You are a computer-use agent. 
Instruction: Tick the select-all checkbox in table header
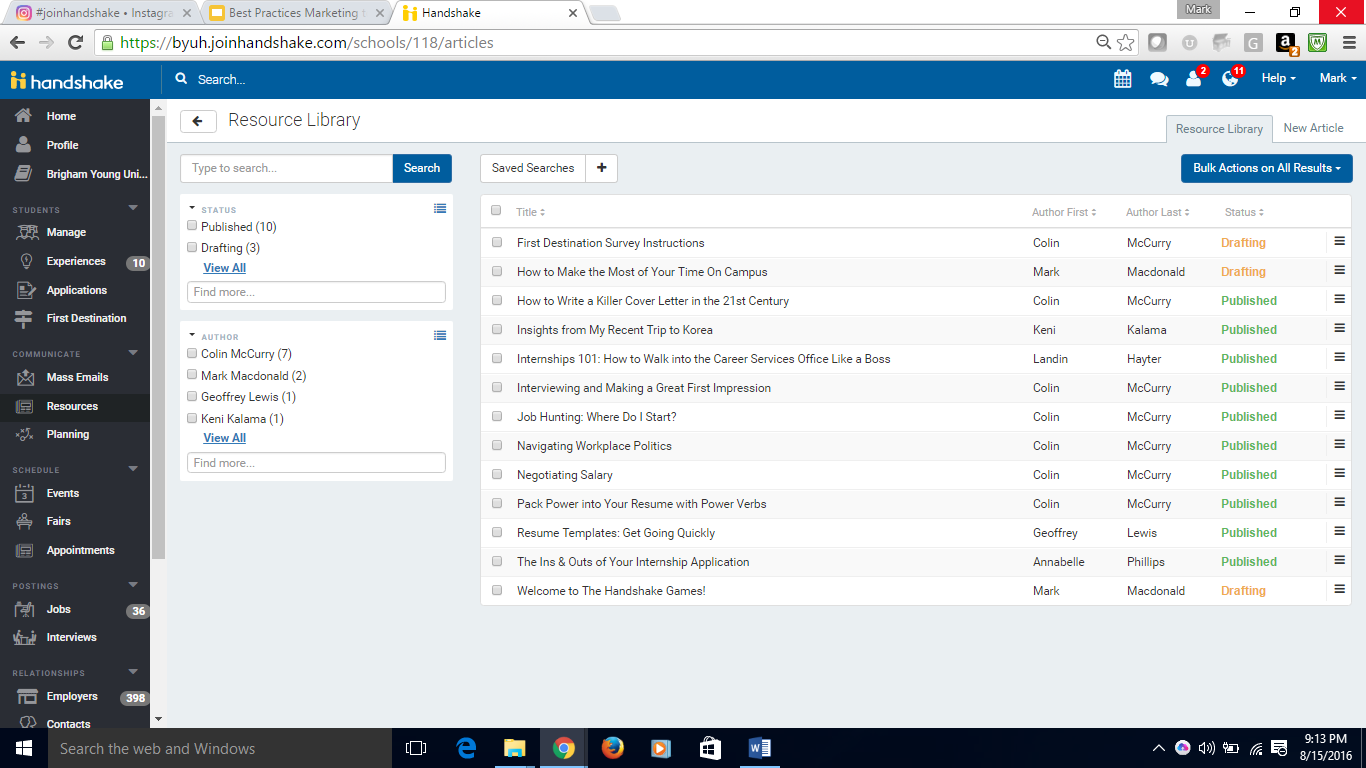click(x=496, y=211)
